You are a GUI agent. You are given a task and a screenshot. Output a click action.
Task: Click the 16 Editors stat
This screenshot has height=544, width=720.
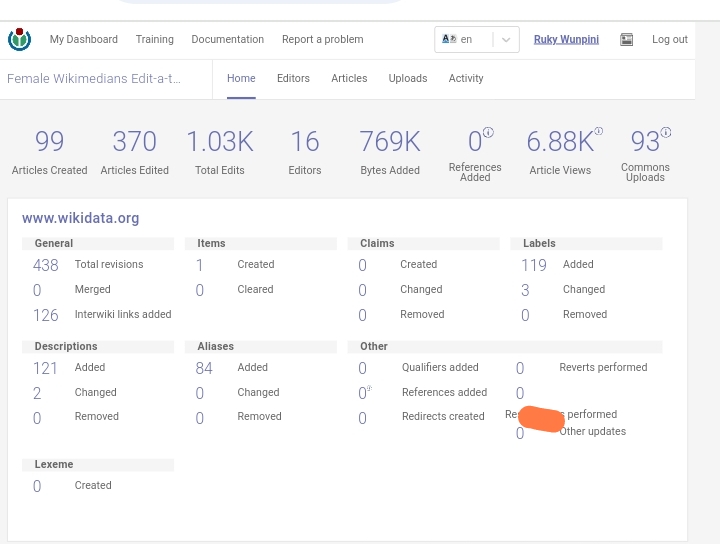point(305,152)
